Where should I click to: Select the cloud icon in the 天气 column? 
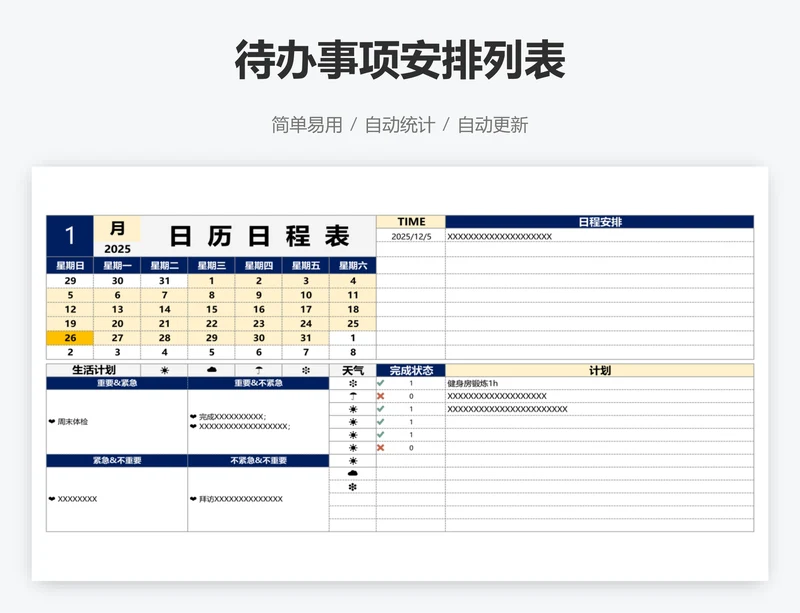point(353,474)
